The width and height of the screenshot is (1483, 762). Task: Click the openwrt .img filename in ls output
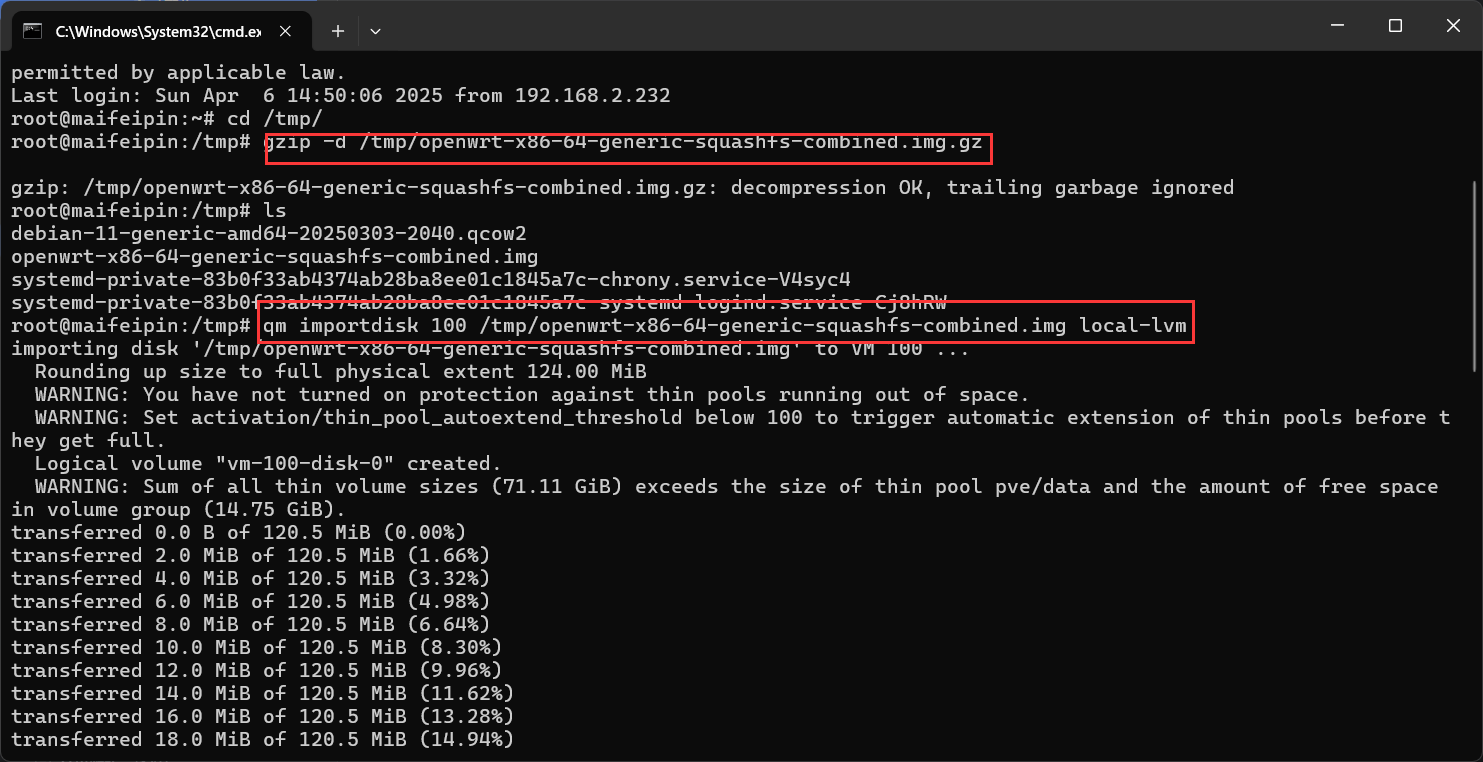tap(275, 256)
